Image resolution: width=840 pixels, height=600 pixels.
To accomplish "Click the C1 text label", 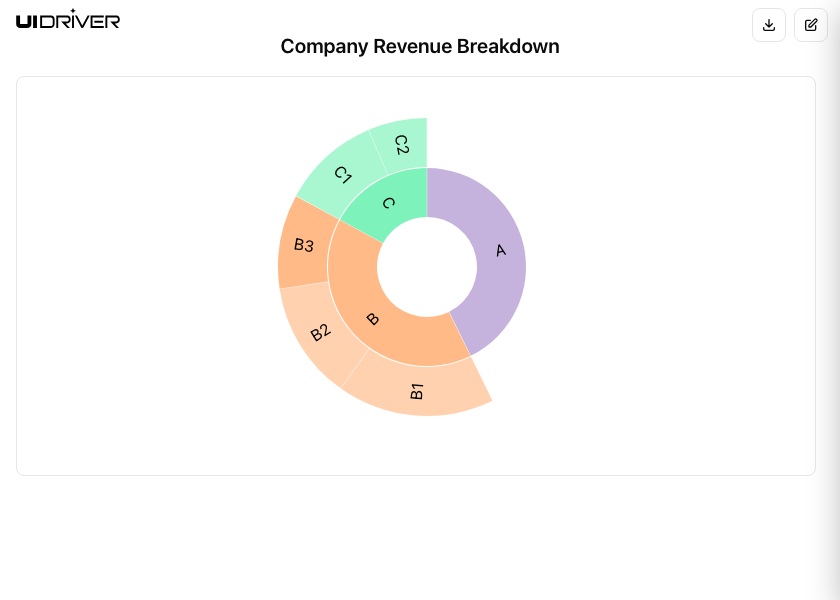I will tap(343, 175).
